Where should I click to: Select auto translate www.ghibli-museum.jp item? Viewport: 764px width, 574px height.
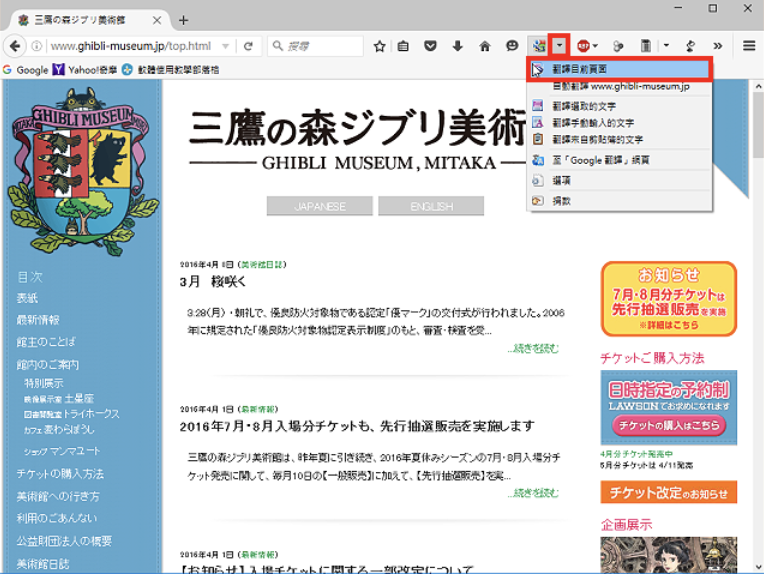tap(620, 87)
